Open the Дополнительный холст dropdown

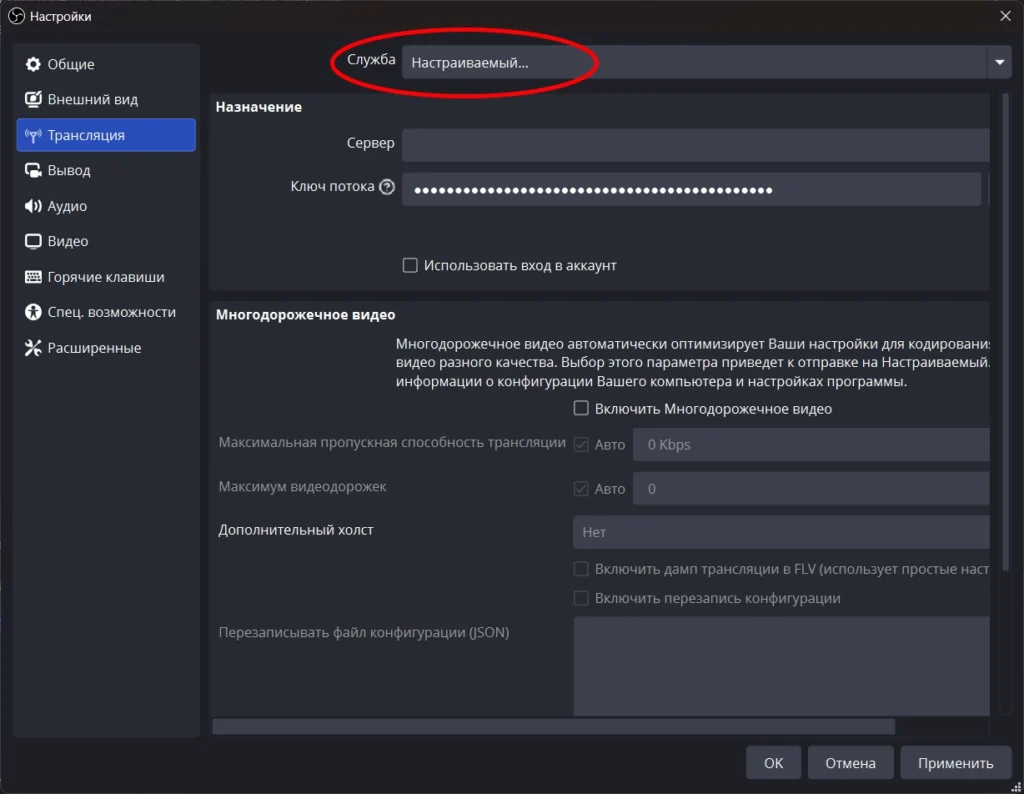[x=780, y=531]
